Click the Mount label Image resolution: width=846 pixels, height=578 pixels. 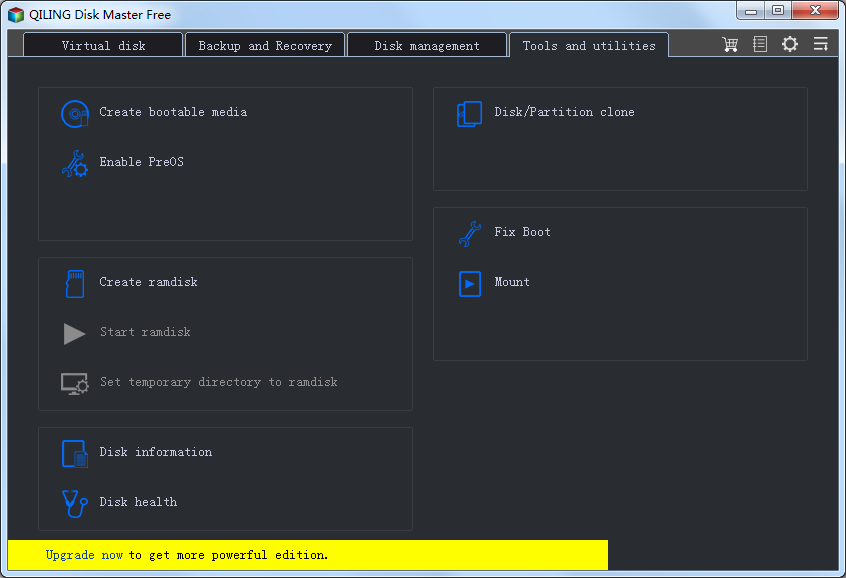(512, 282)
